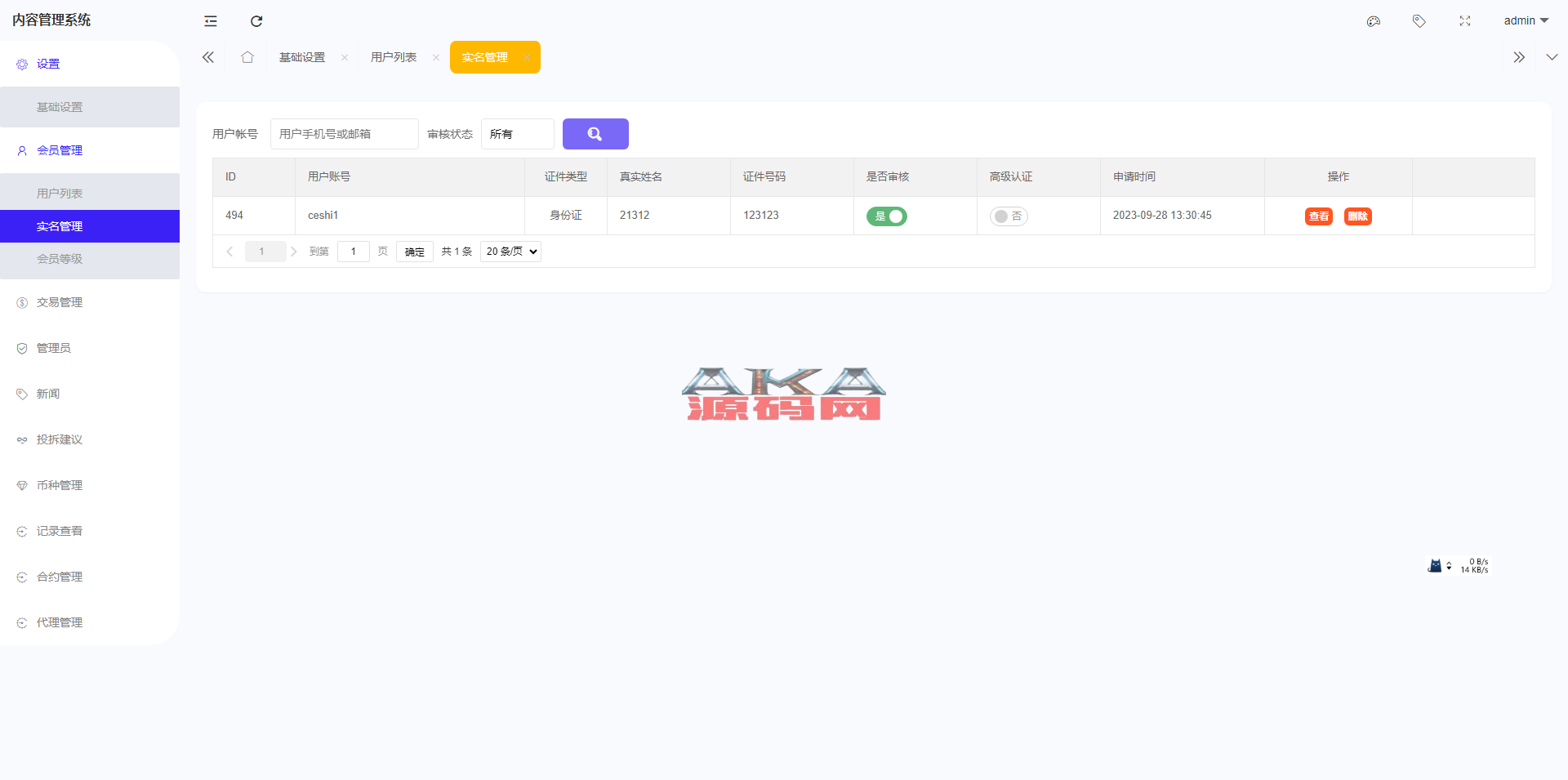Image resolution: width=1568 pixels, height=780 pixels.
Task: Toggle the 是否审核 switch for ceshi1
Action: (887, 216)
